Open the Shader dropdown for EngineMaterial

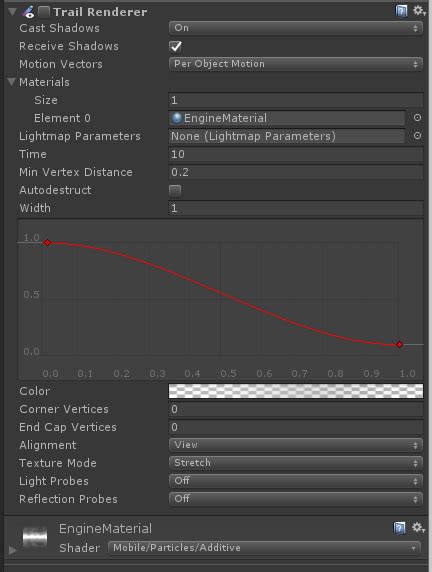(264, 548)
